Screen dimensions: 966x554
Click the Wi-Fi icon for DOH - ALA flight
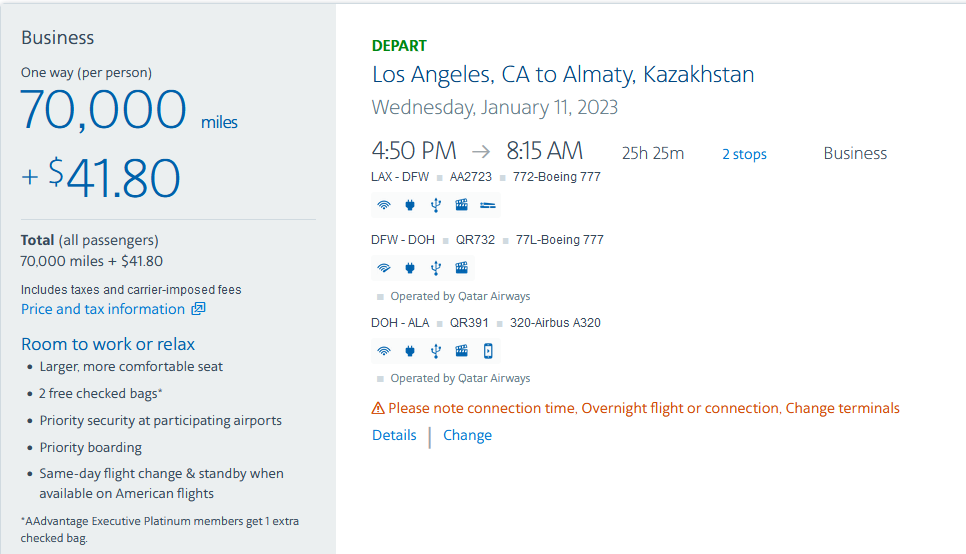pos(384,351)
